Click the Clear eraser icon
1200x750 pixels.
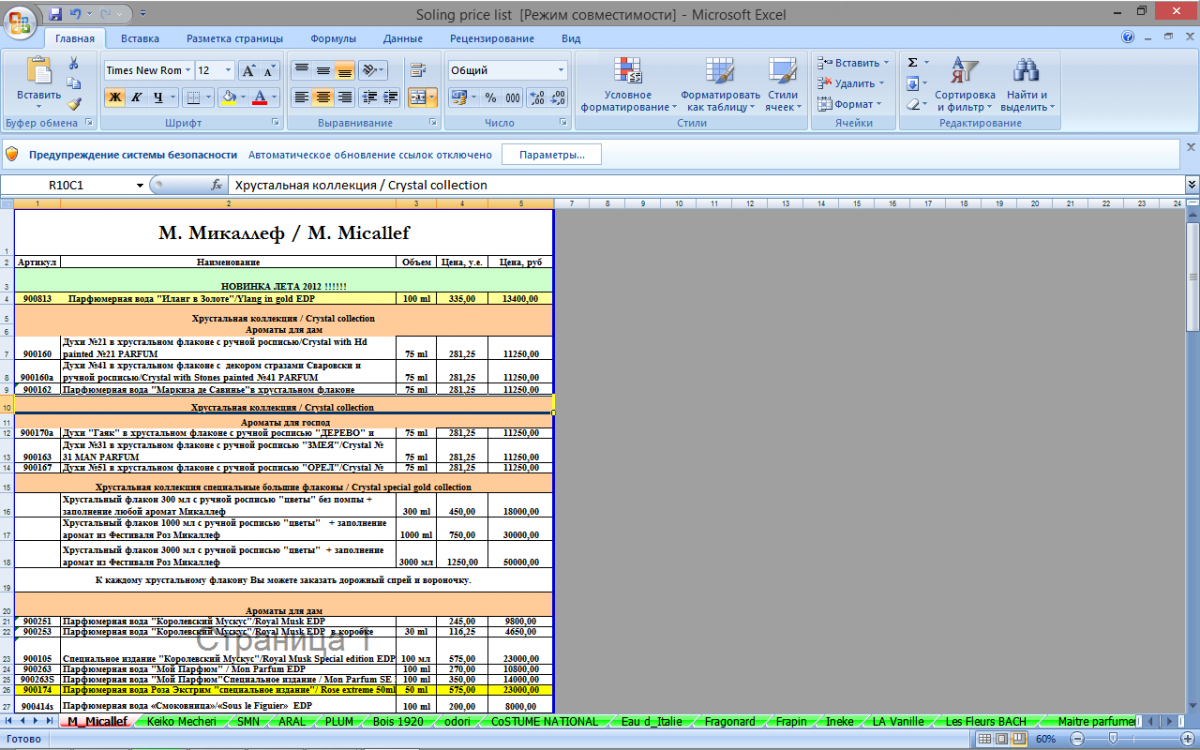912,104
